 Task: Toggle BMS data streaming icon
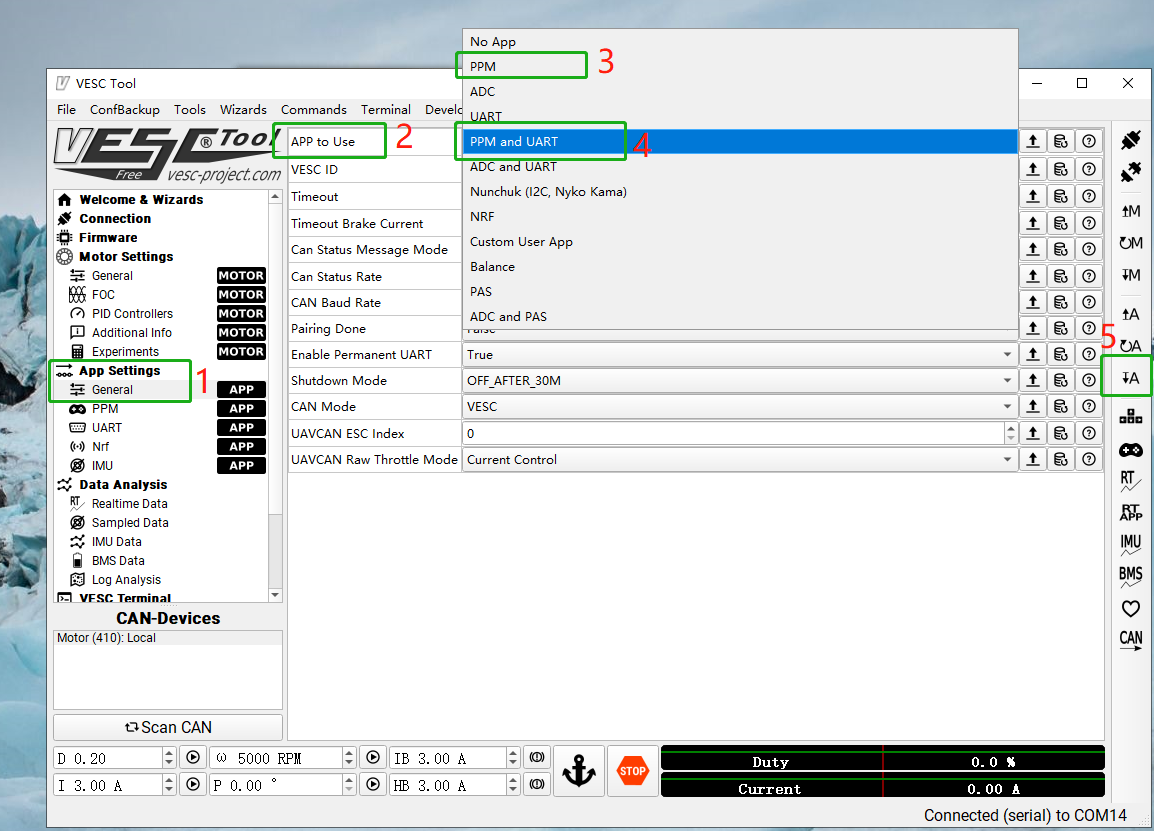tap(1130, 576)
